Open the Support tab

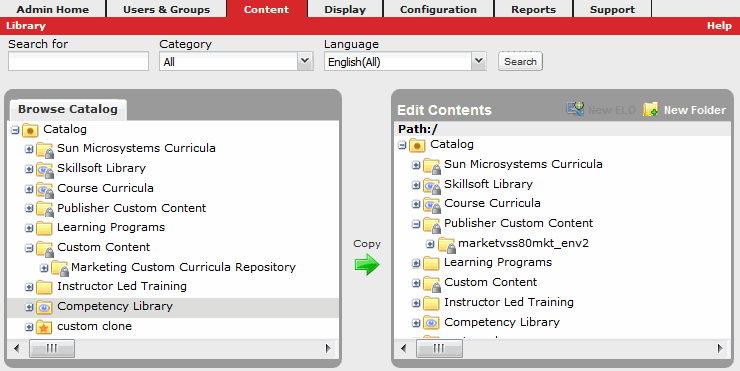612,9
